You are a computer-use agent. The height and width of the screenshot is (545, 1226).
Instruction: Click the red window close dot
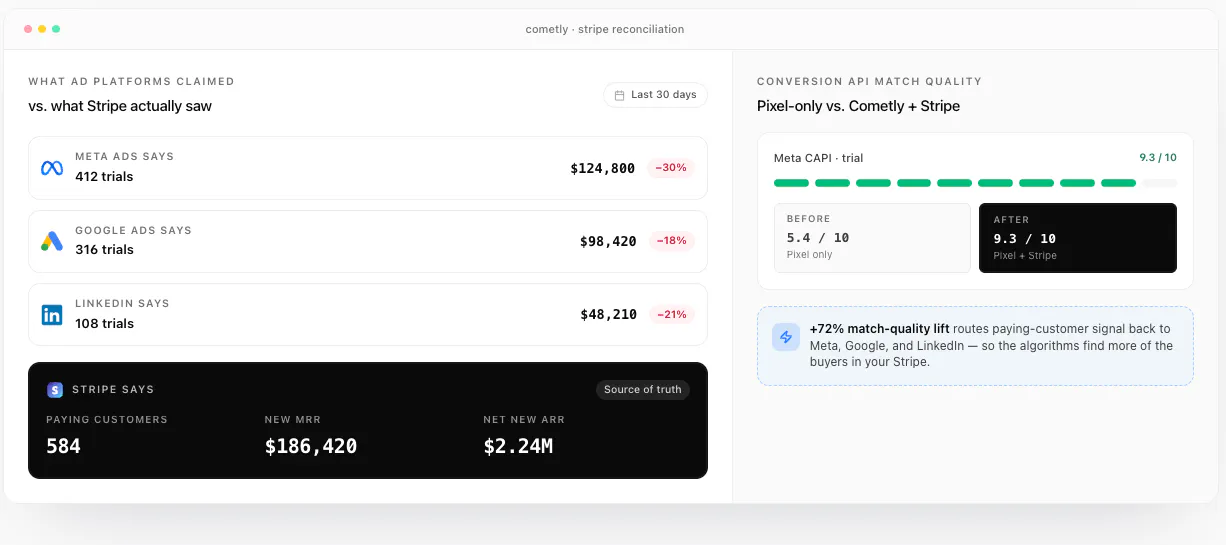[28, 29]
